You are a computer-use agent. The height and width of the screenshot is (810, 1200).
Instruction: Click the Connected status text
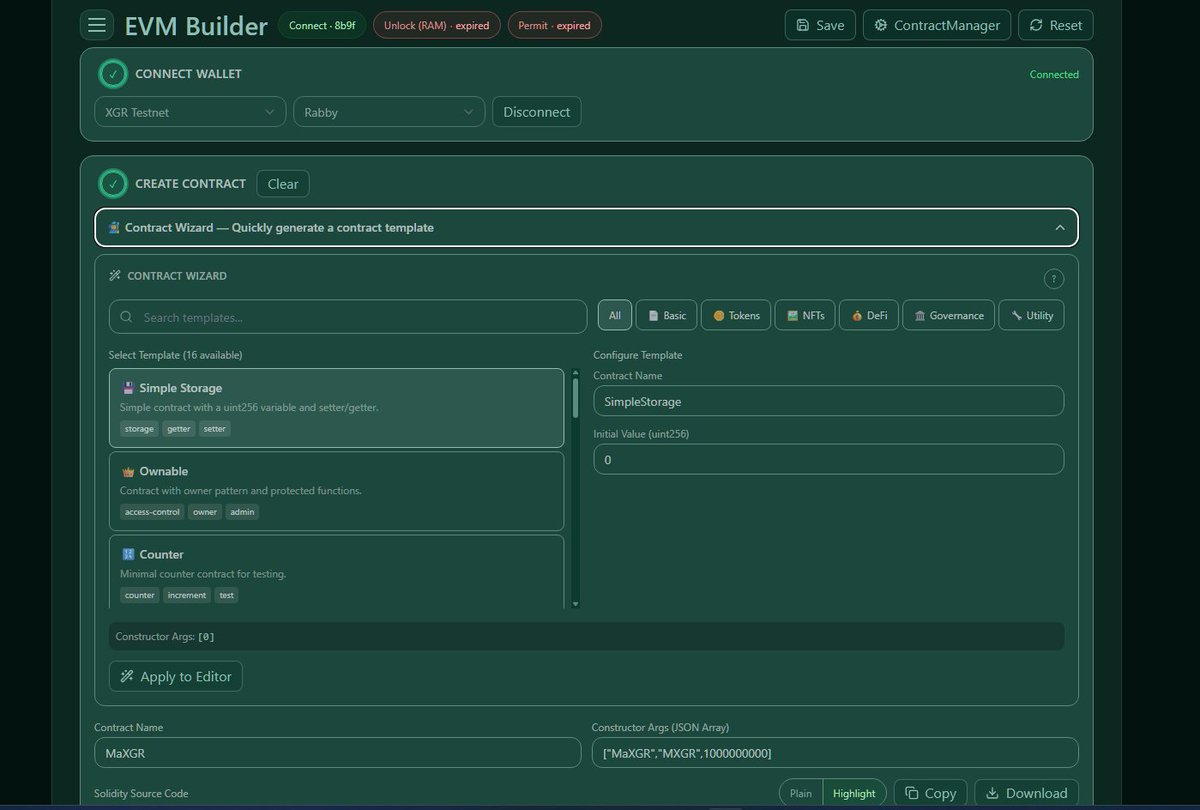(1054, 74)
